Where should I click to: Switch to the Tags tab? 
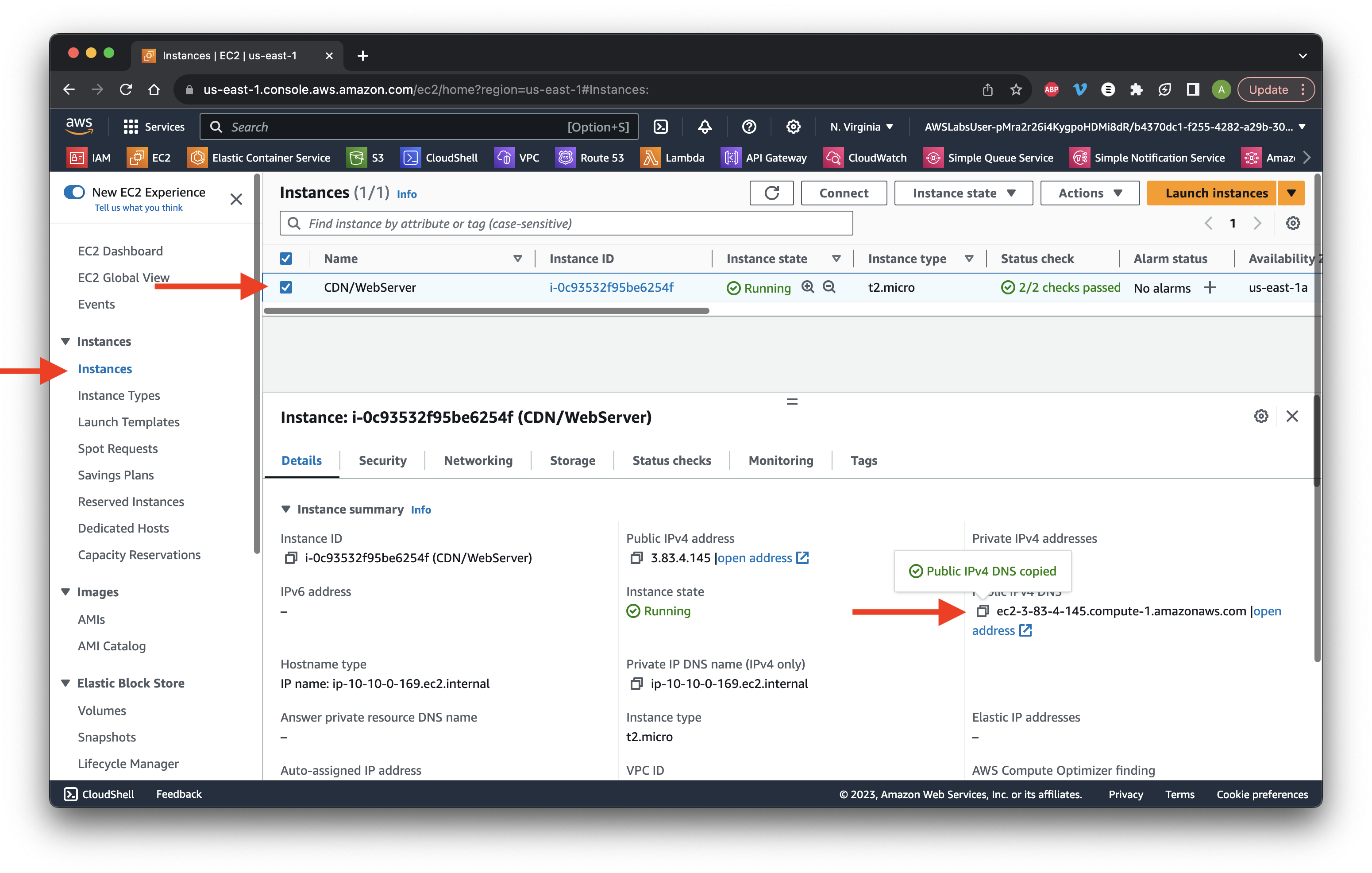[864, 460]
